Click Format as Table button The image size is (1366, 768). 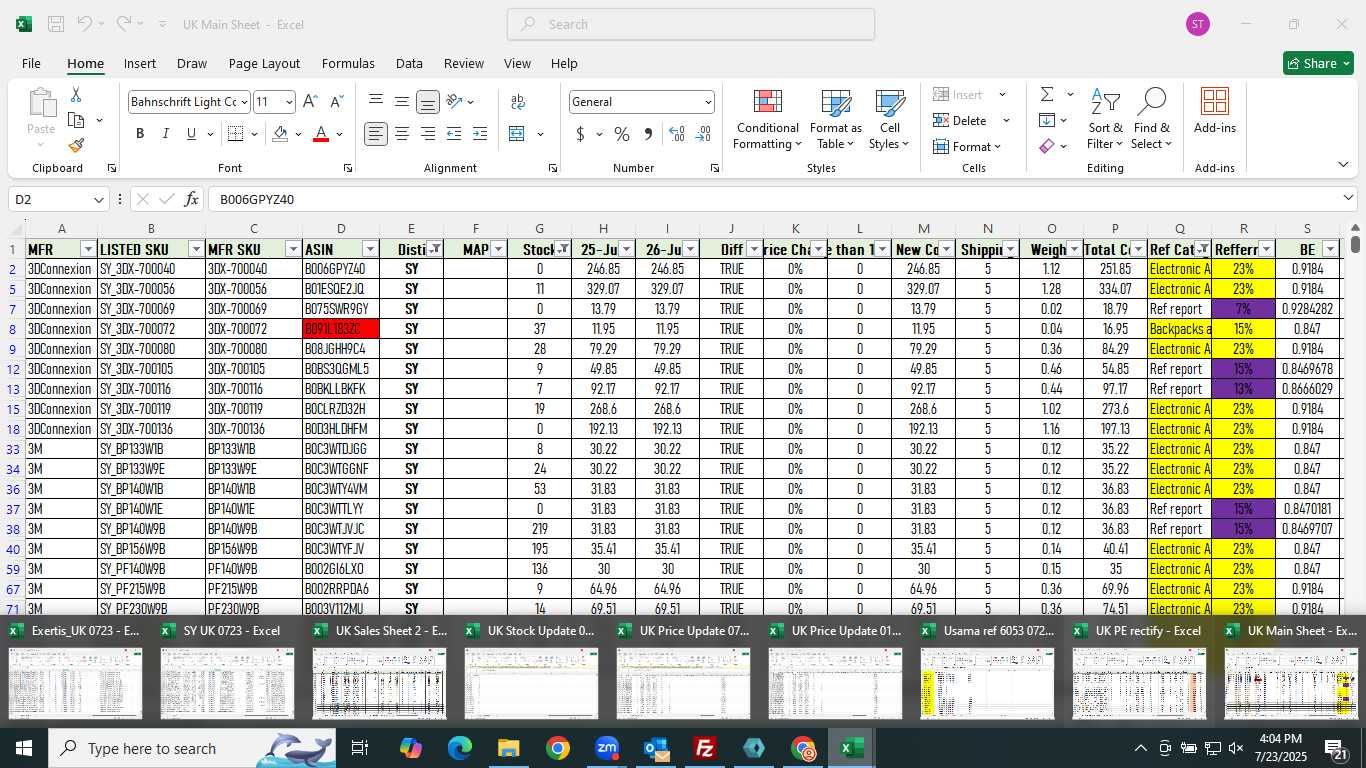point(836,118)
